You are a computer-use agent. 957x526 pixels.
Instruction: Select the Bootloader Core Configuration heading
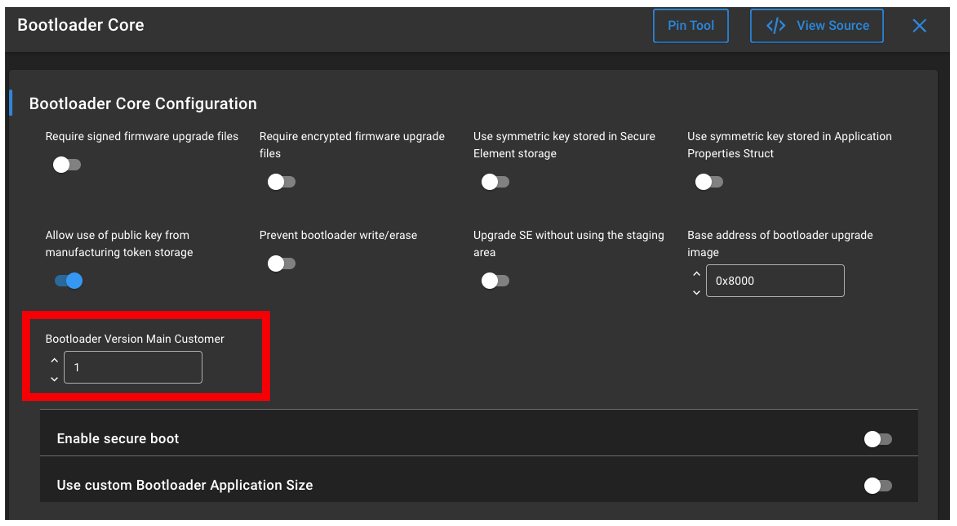[143, 104]
